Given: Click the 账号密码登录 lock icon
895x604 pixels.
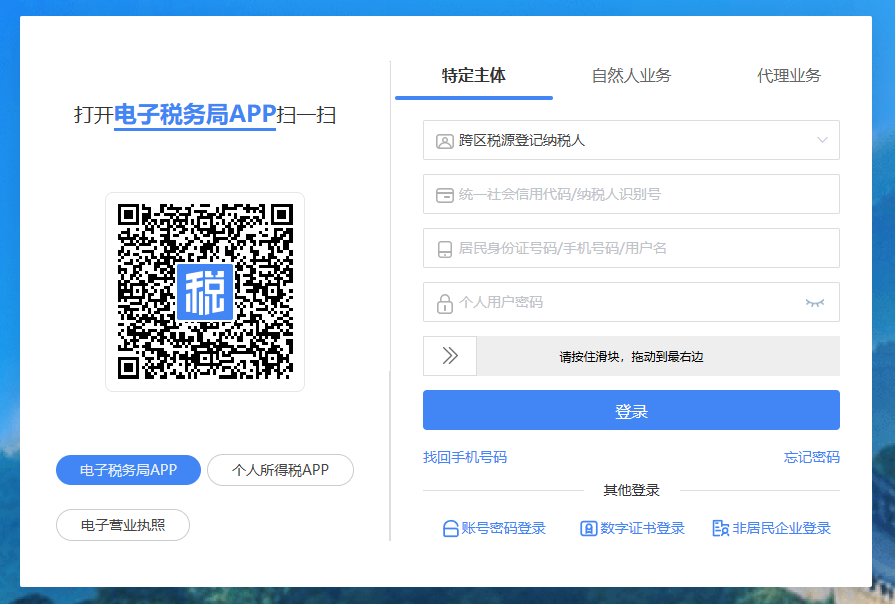Looking at the screenshot, I should click(x=450, y=529).
